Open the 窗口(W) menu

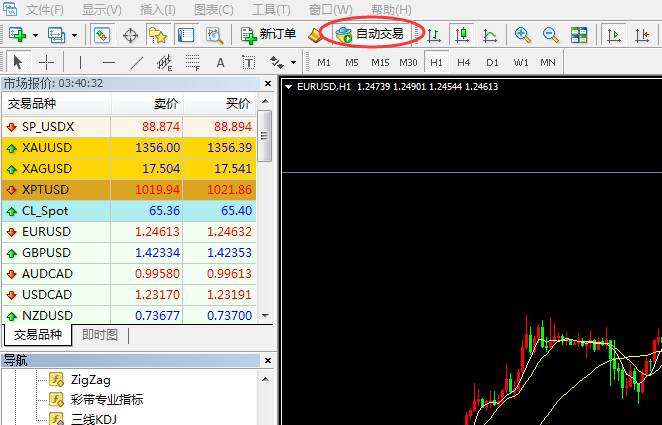(x=331, y=10)
